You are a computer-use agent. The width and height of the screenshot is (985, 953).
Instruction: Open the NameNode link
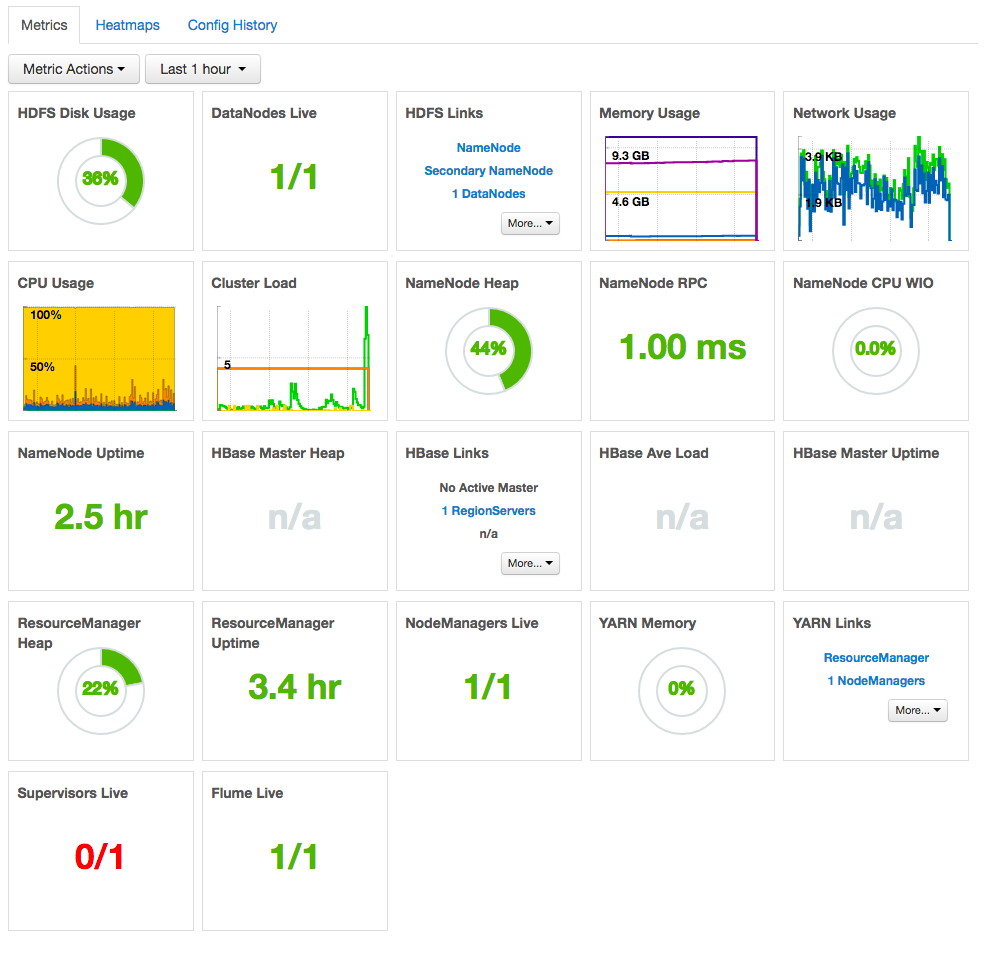[x=488, y=147]
